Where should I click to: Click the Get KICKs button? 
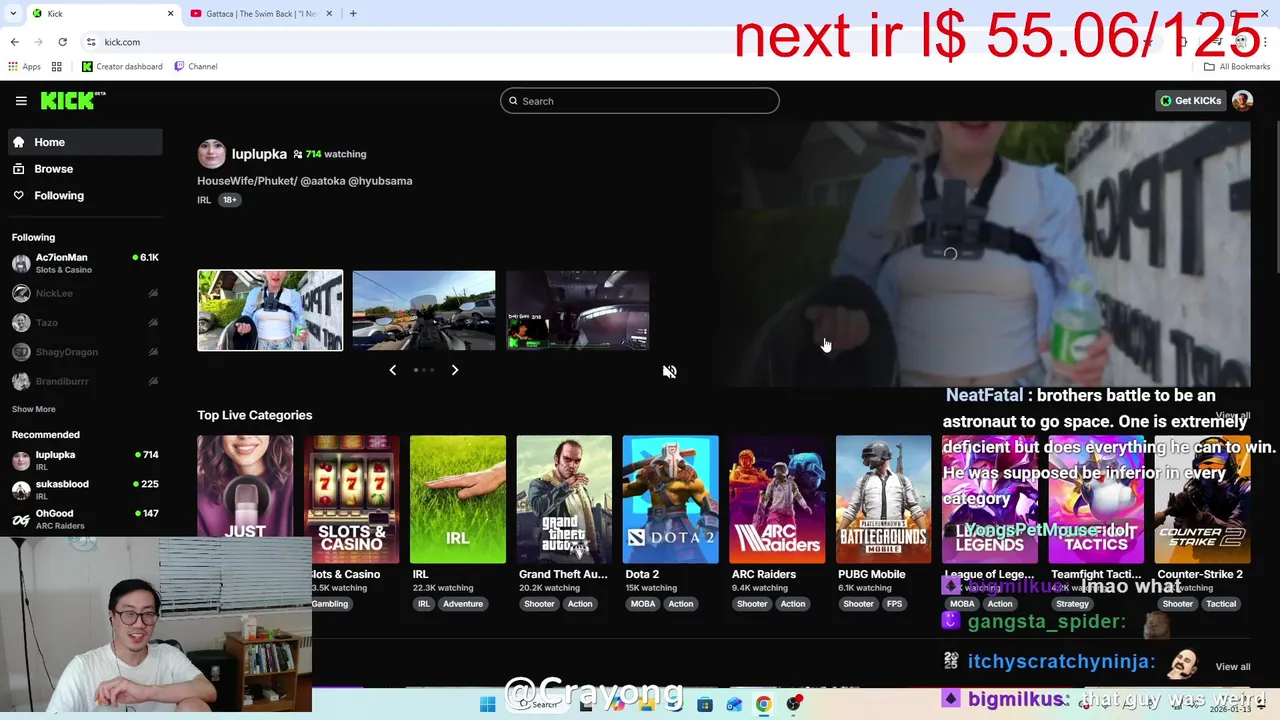pyautogui.click(x=1190, y=101)
